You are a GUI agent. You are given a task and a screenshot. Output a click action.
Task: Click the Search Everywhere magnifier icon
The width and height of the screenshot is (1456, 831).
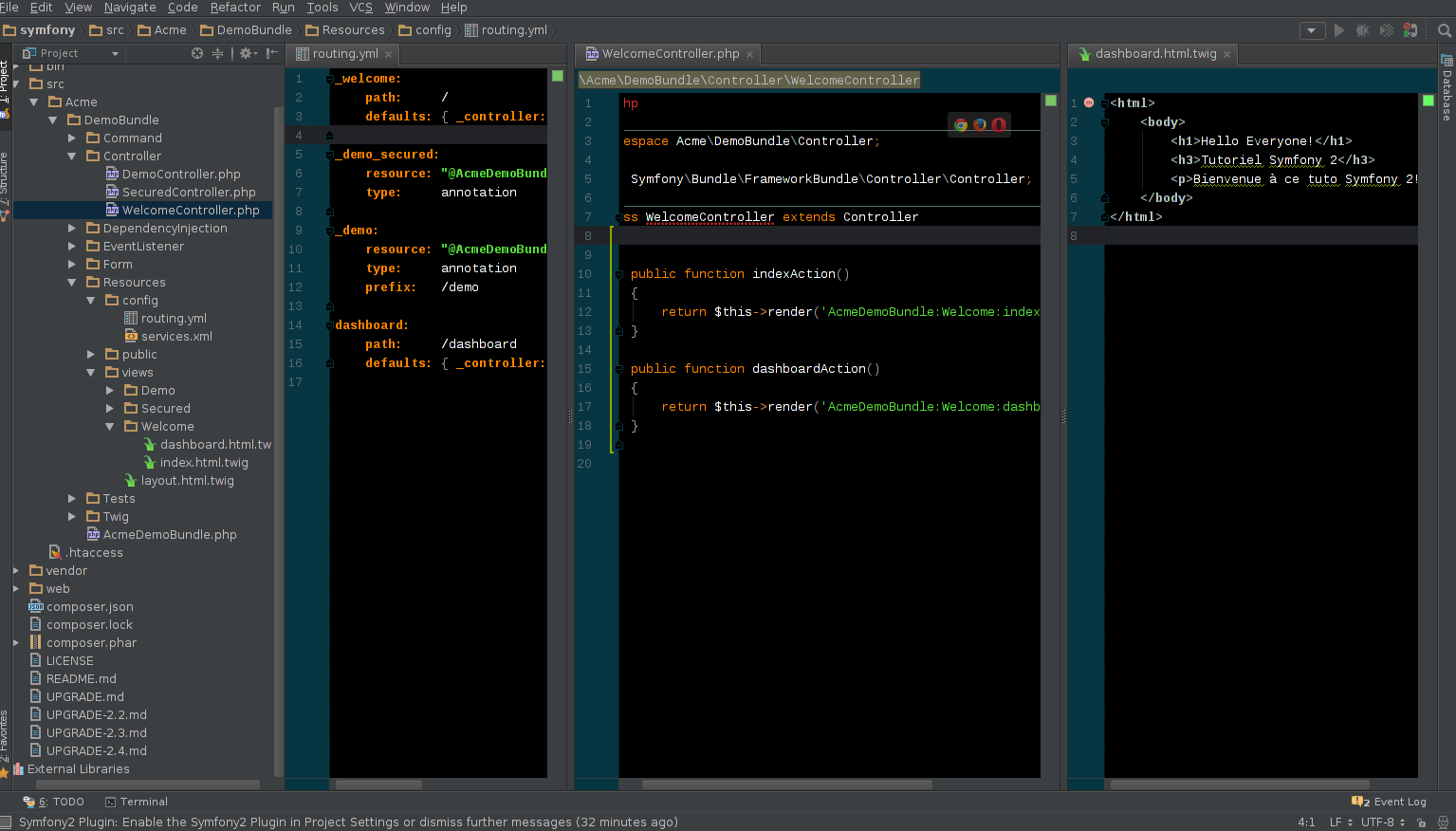(x=1445, y=30)
